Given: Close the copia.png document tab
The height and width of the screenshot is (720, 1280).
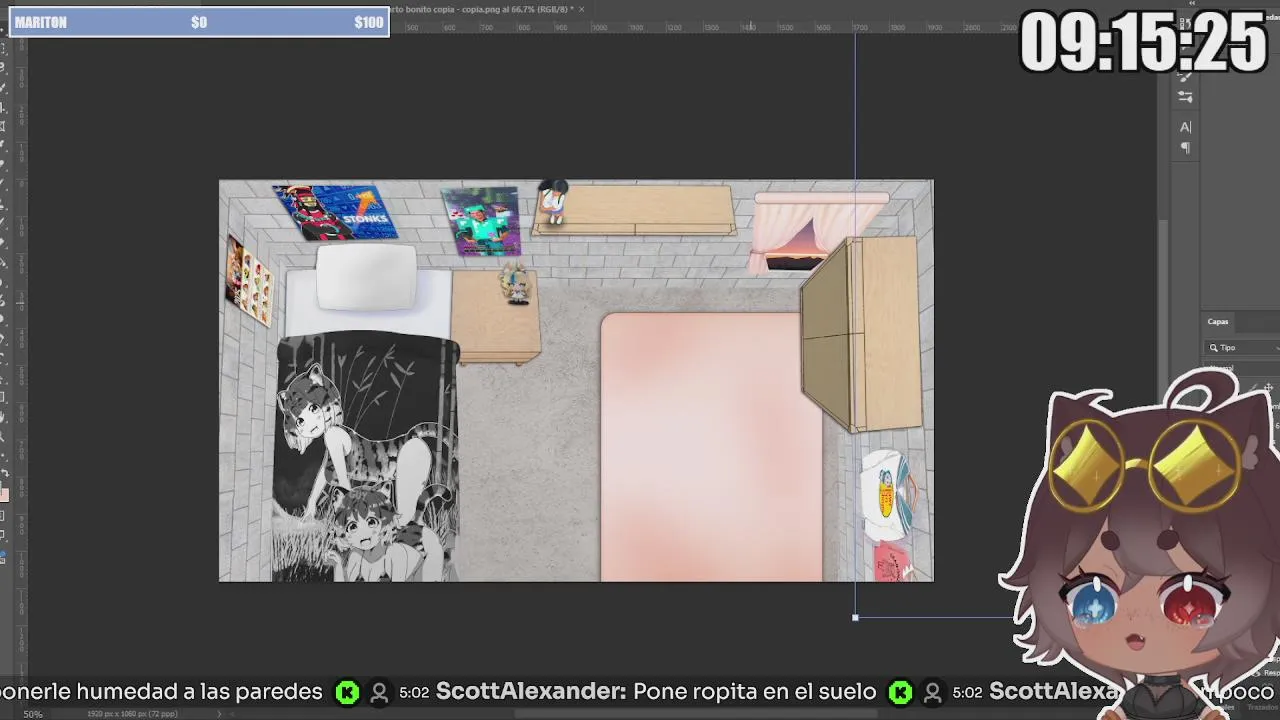Looking at the screenshot, I should [x=581, y=9].
